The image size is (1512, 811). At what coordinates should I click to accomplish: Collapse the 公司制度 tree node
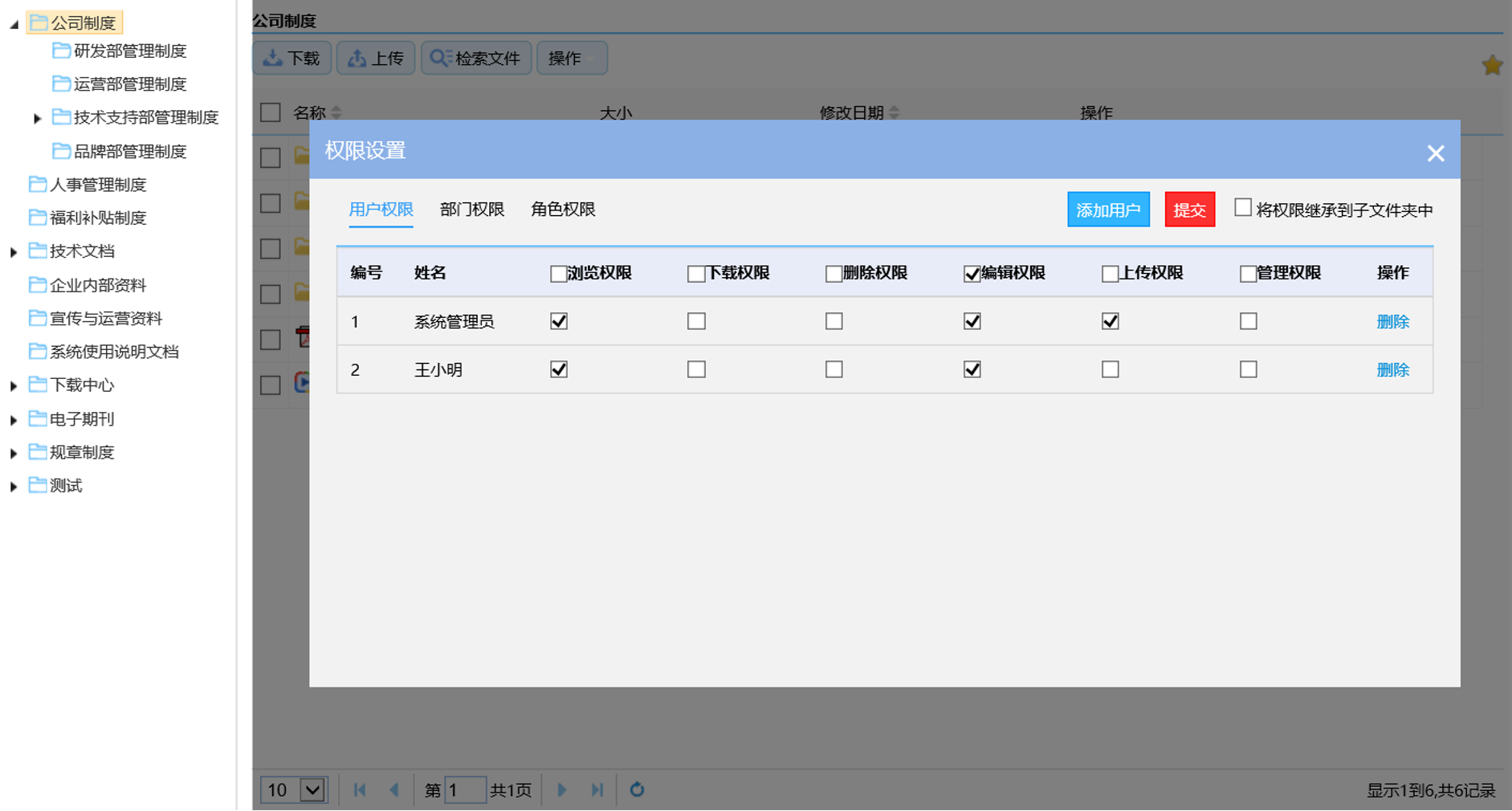[14, 24]
